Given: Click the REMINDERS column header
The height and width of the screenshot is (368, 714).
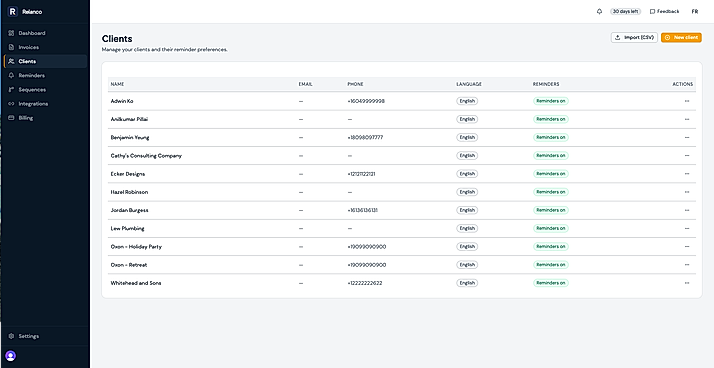Looking at the screenshot, I should (x=546, y=84).
